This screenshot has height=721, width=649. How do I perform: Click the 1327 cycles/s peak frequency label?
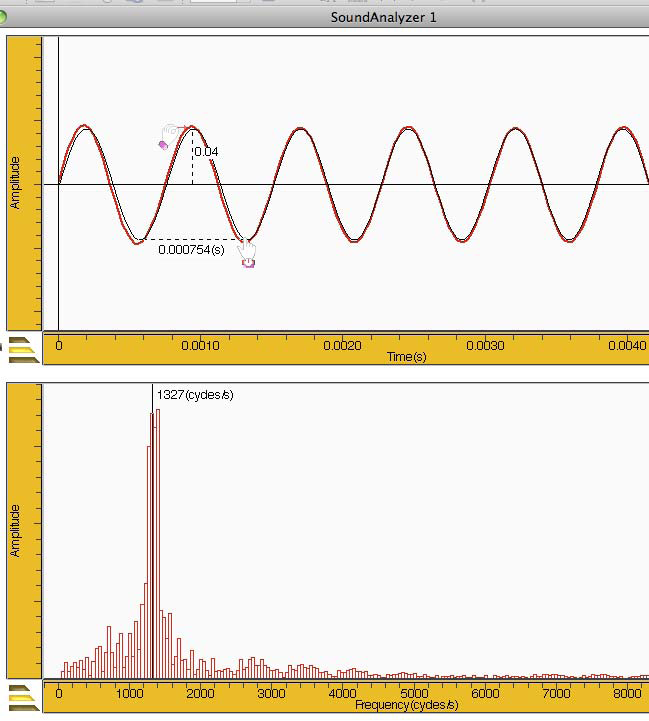195,395
